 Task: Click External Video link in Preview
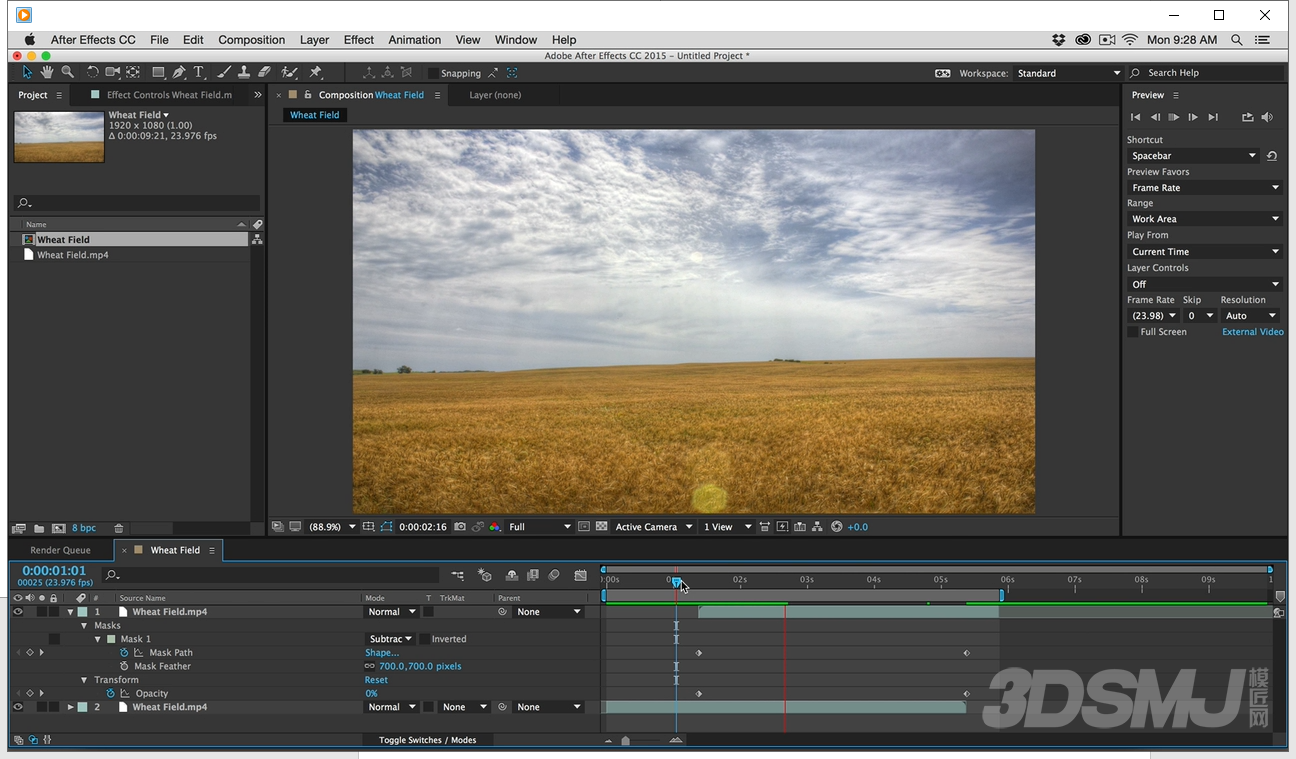point(1253,332)
